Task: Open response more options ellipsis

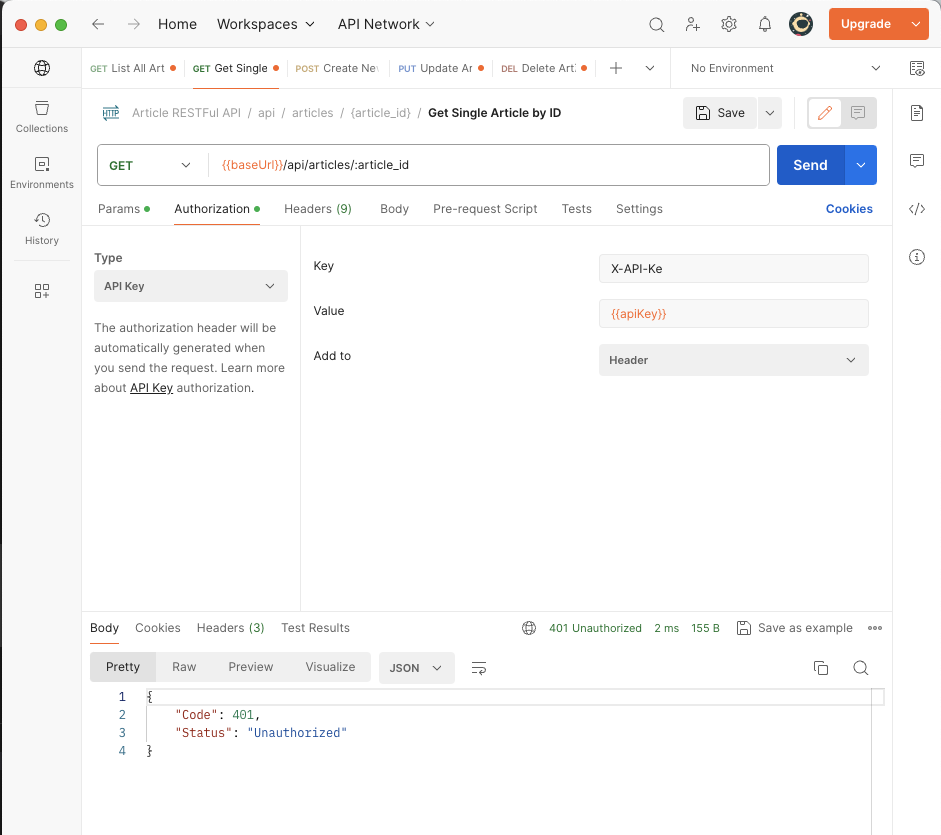Action: (x=875, y=628)
